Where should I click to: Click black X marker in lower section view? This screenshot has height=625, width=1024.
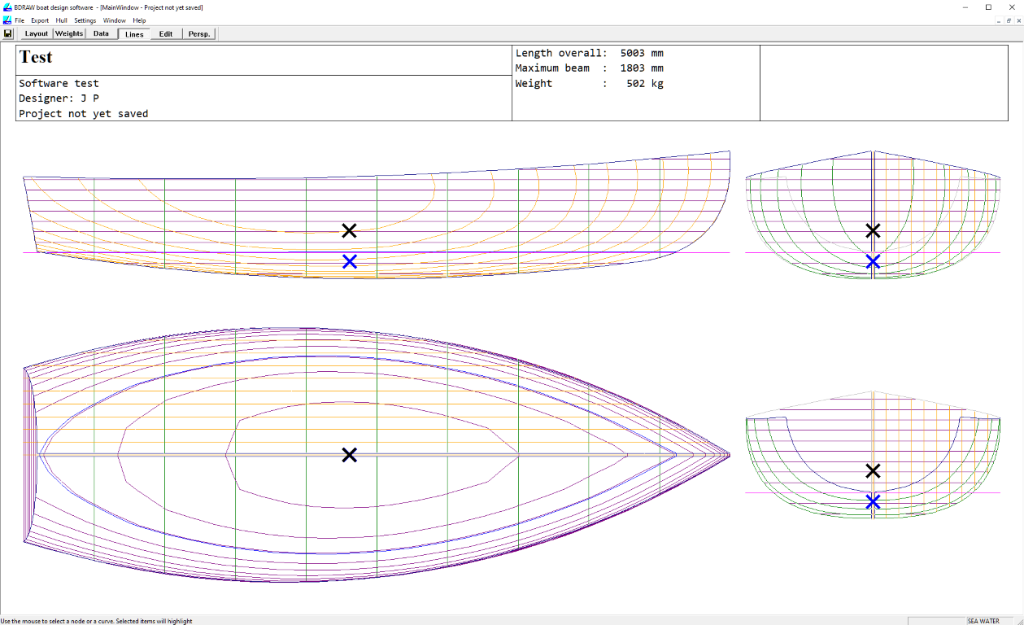tap(873, 471)
